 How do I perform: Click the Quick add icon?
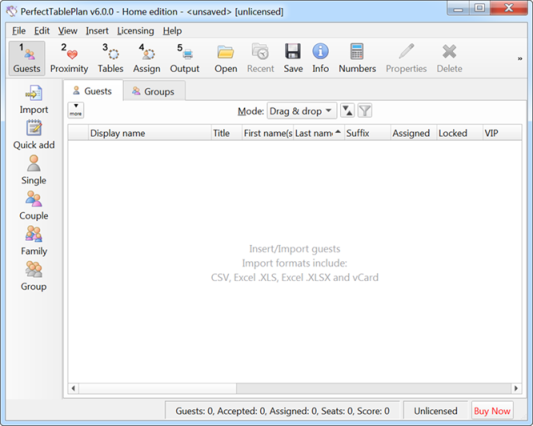[34, 135]
